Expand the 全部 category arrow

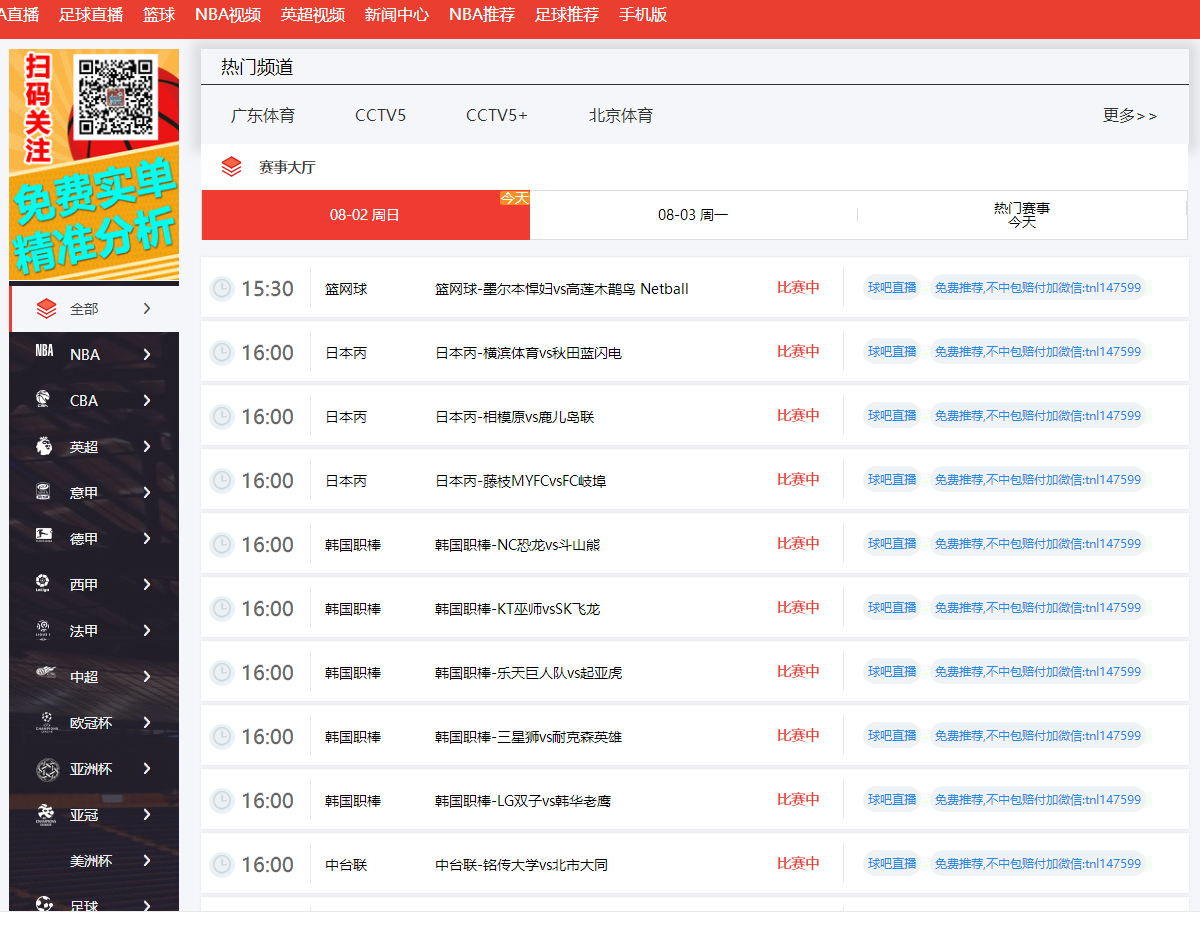(x=147, y=309)
